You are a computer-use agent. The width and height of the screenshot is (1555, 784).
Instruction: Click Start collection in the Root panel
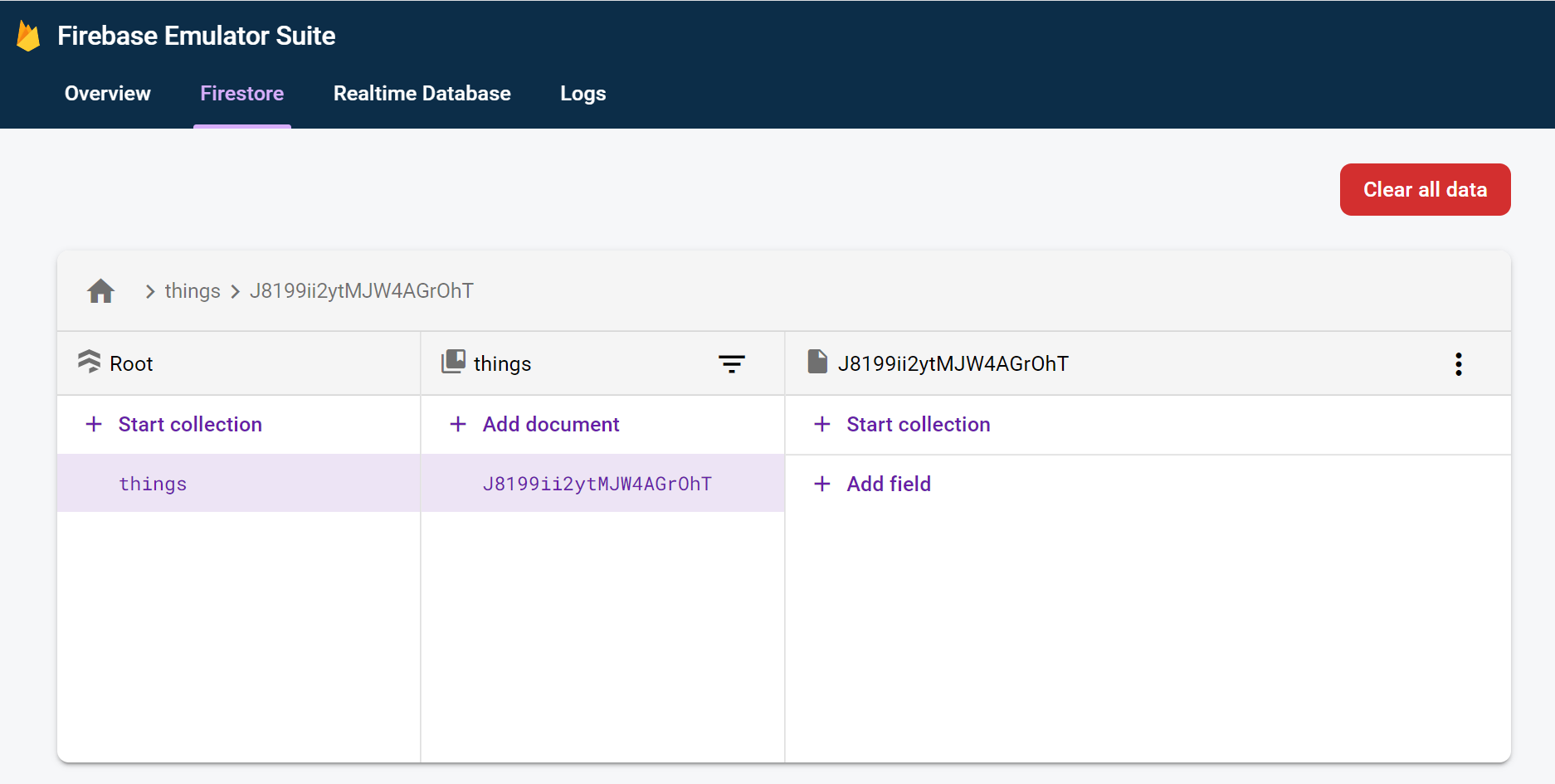point(189,424)
